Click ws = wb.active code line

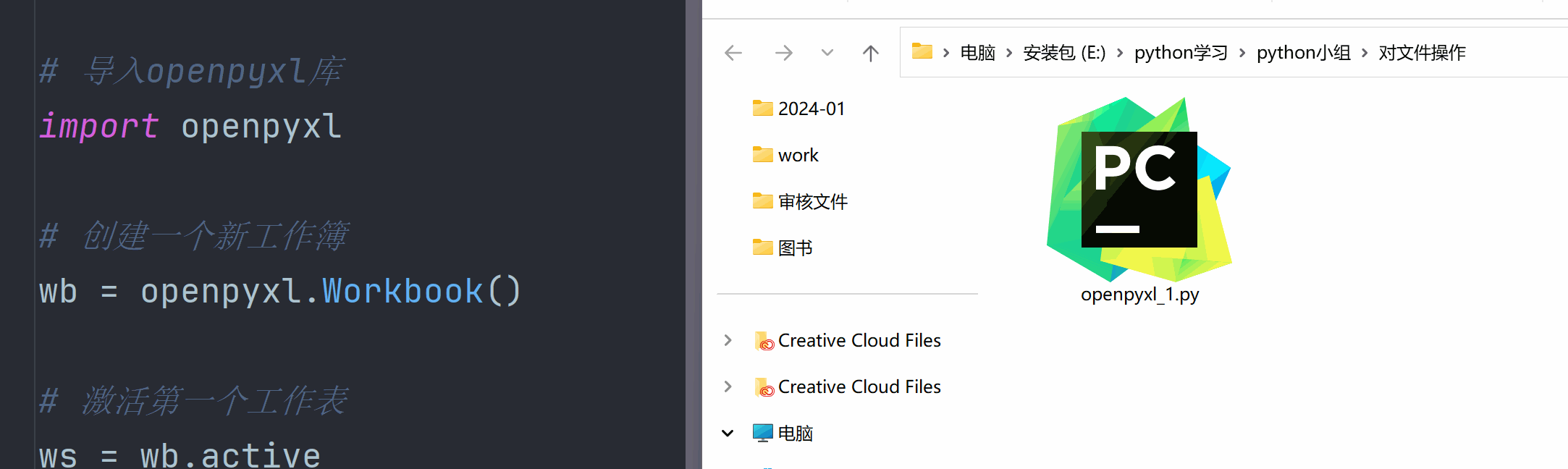click(180, 456)
